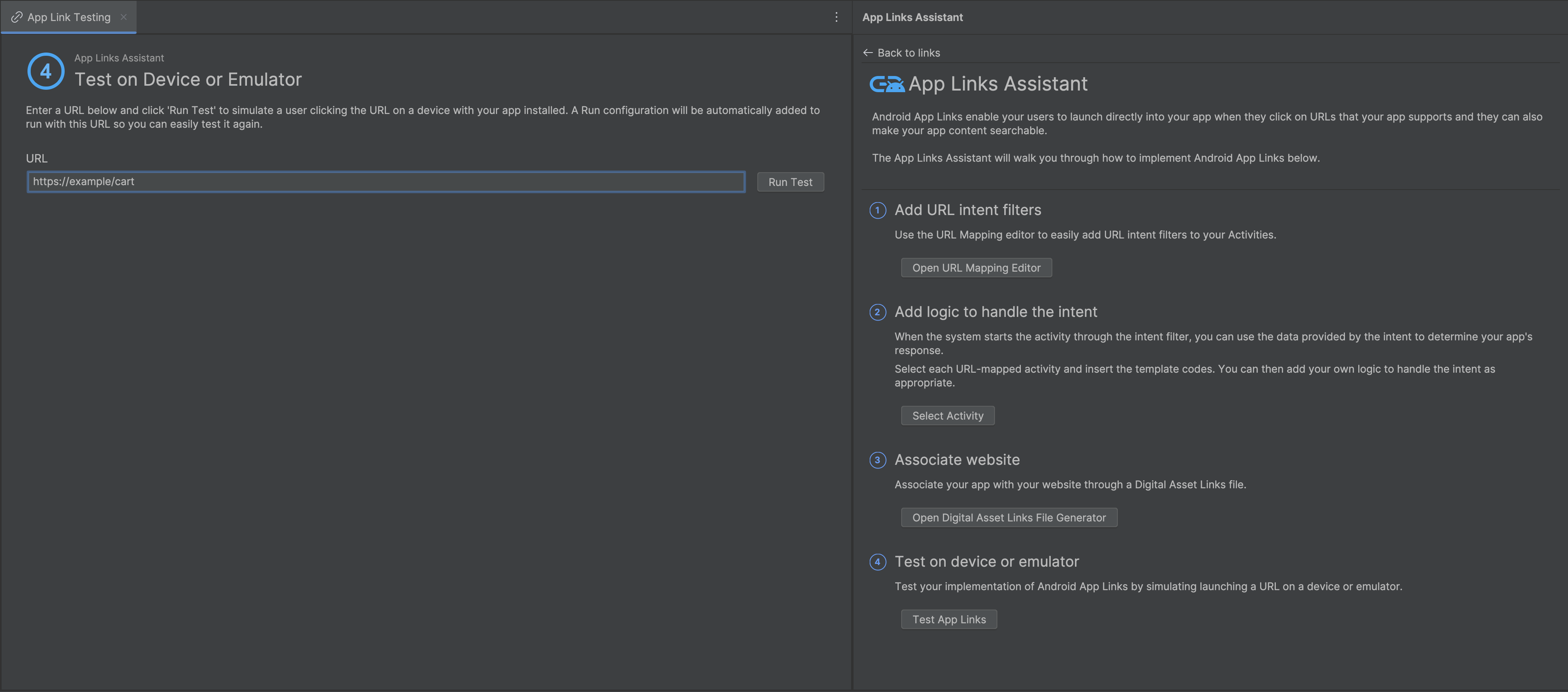This screenshot has width=1568, height=692.
Task: Click the Test App Links button
Action: pos(948,619)
